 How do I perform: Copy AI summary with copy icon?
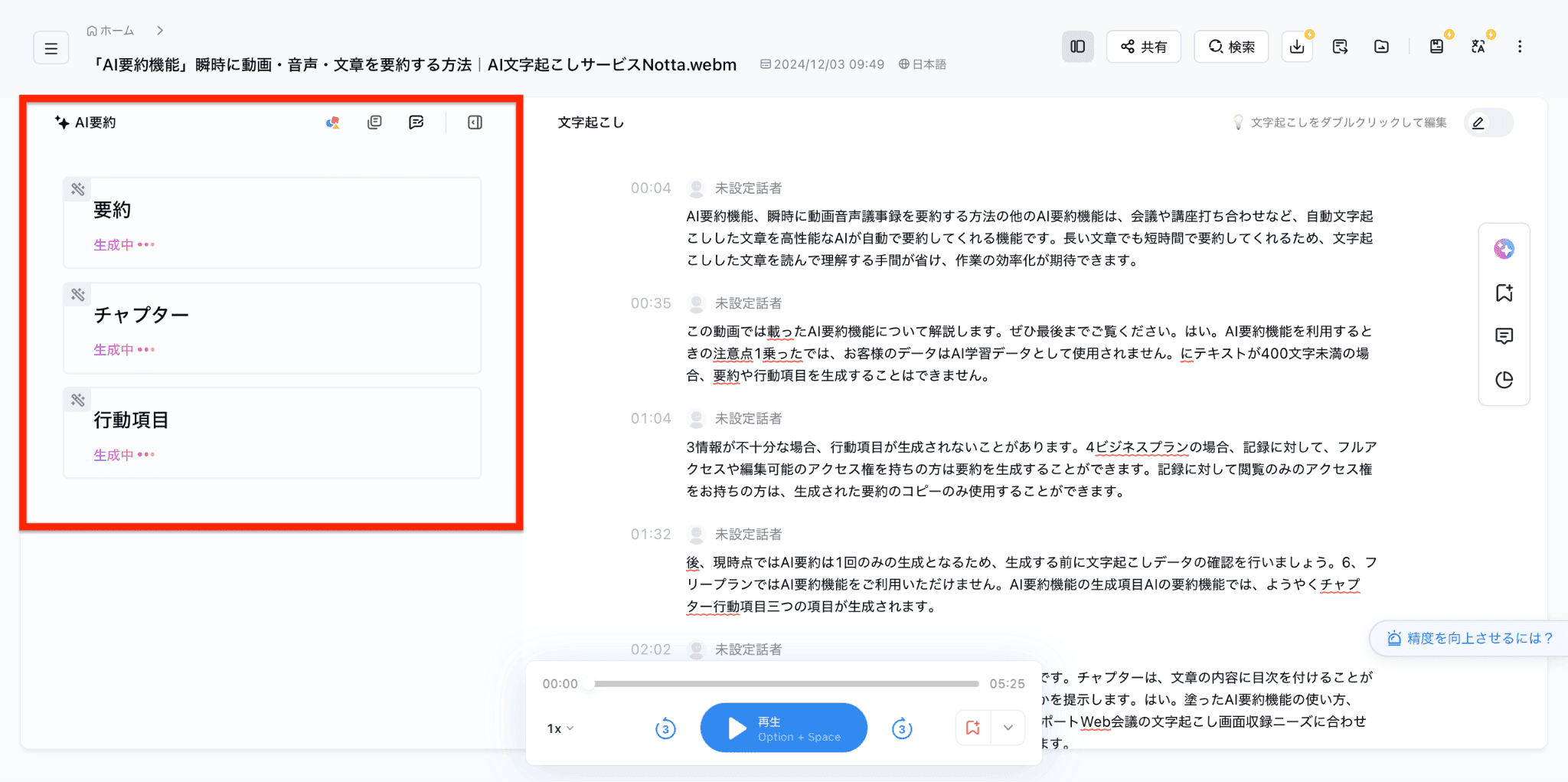coord(374,123)
